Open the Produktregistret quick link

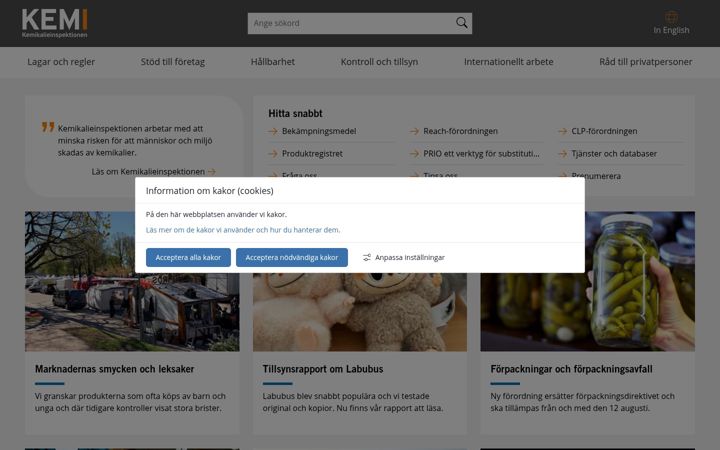(x=312, y=154)
